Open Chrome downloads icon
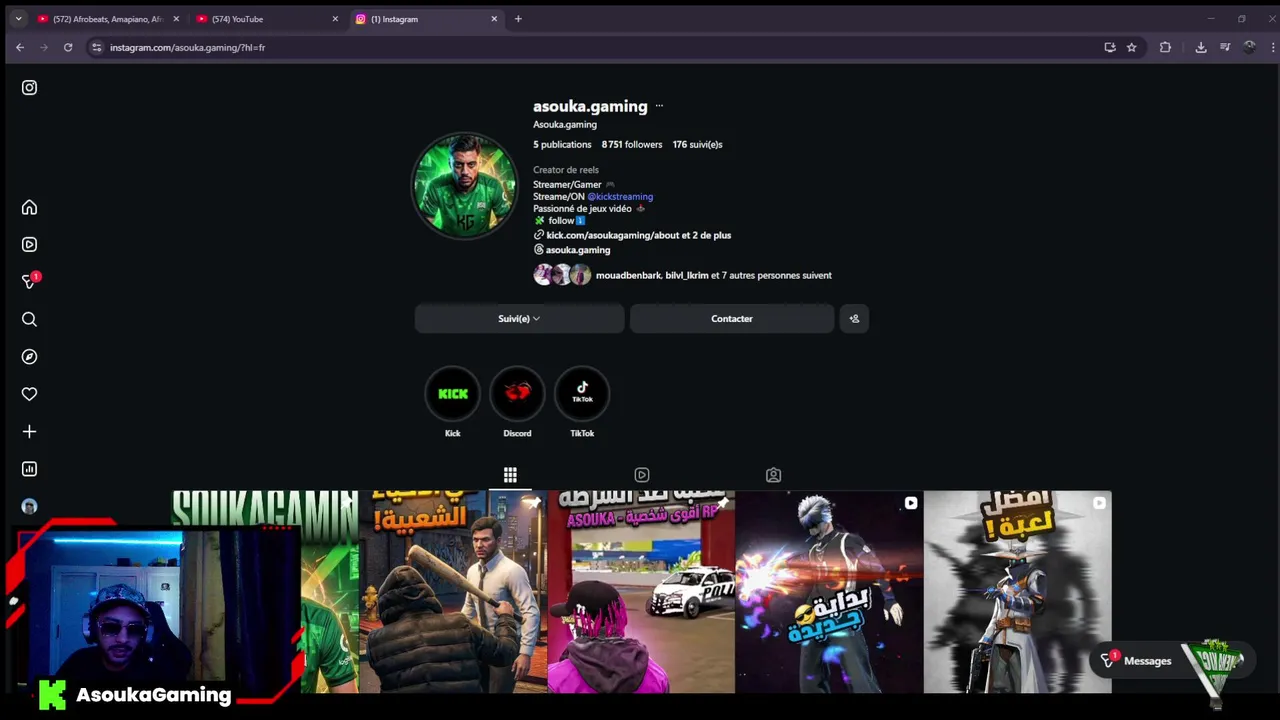 1201,47
